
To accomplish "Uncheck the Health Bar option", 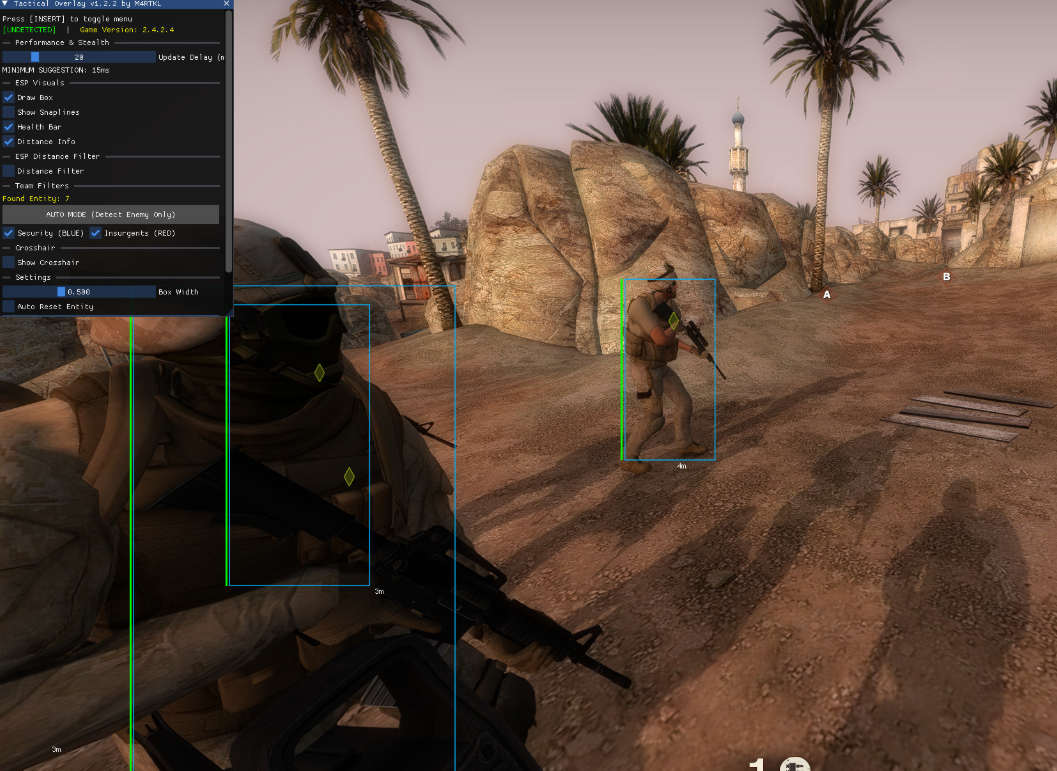I will click(9, 127).
